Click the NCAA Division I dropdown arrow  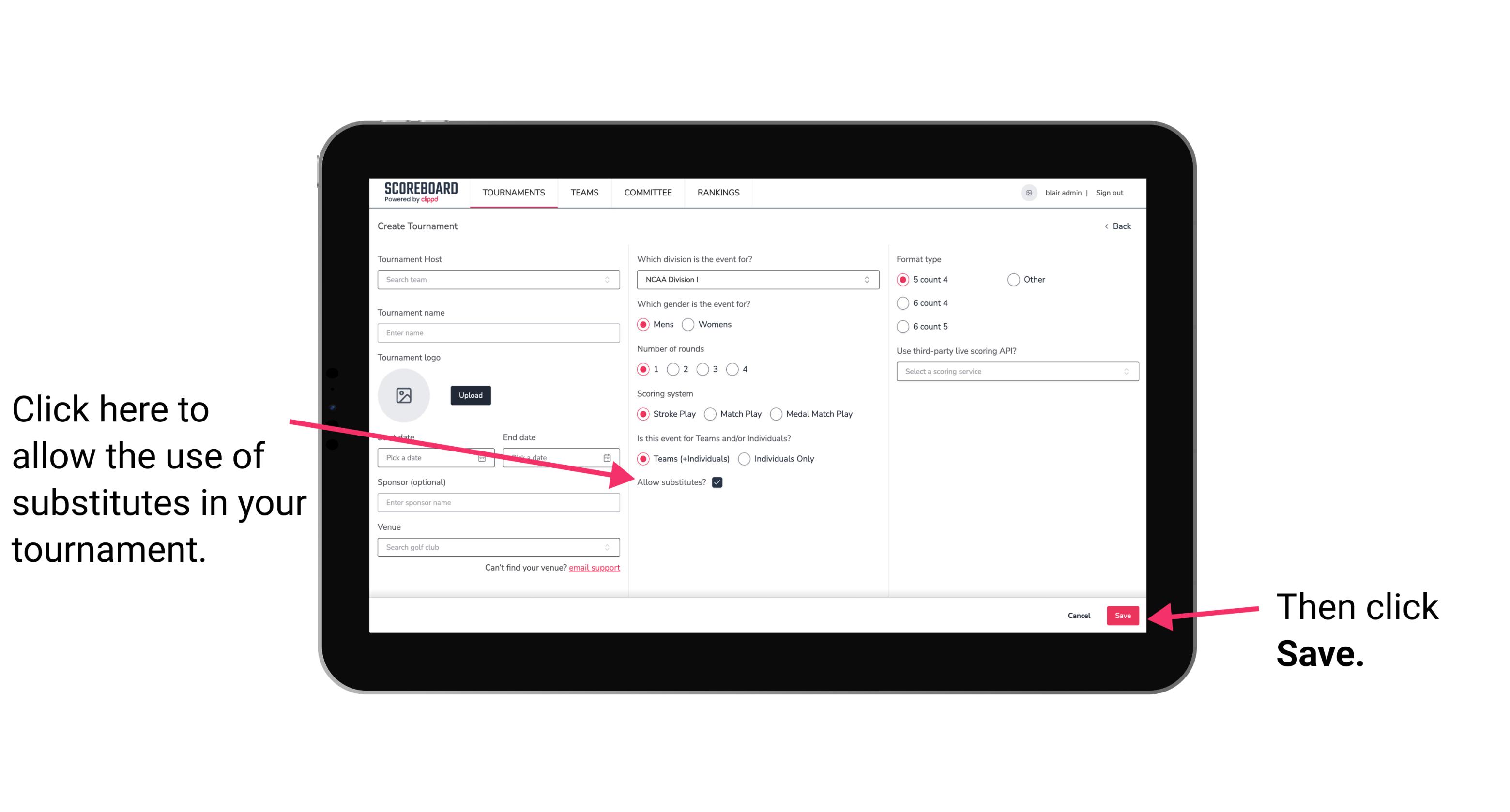[869, 280]
